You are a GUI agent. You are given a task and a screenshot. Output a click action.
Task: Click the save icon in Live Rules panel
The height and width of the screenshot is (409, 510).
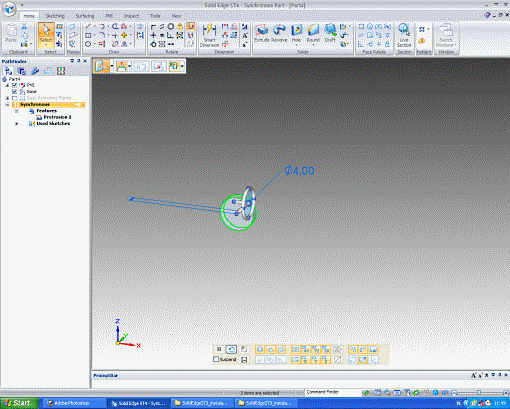(244, 360)
